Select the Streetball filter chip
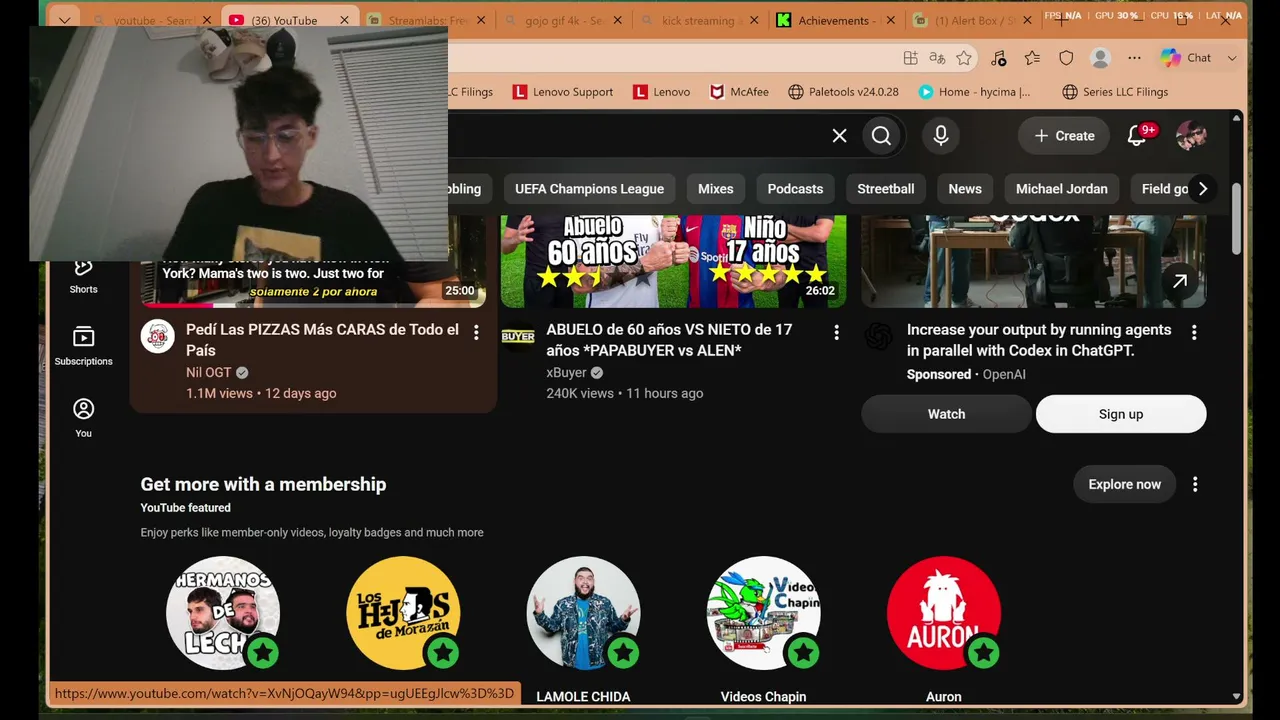Viewport: 1280px width, 720px height. (885, 189)
